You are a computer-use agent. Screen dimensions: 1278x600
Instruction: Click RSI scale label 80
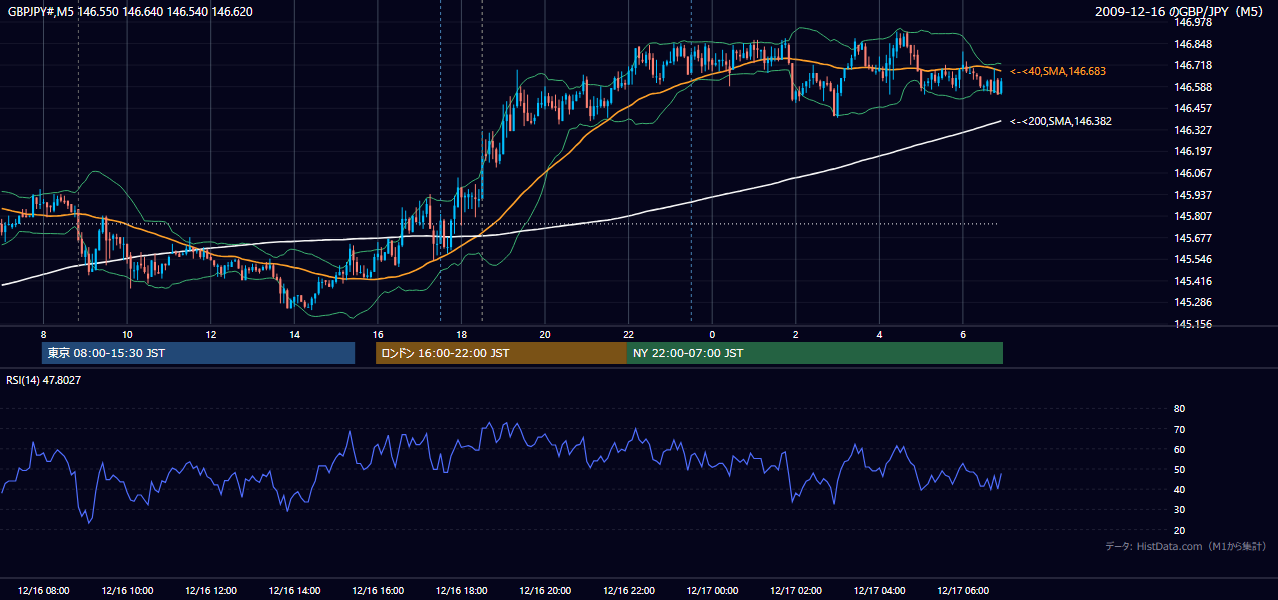click(x=1179, y=409)
